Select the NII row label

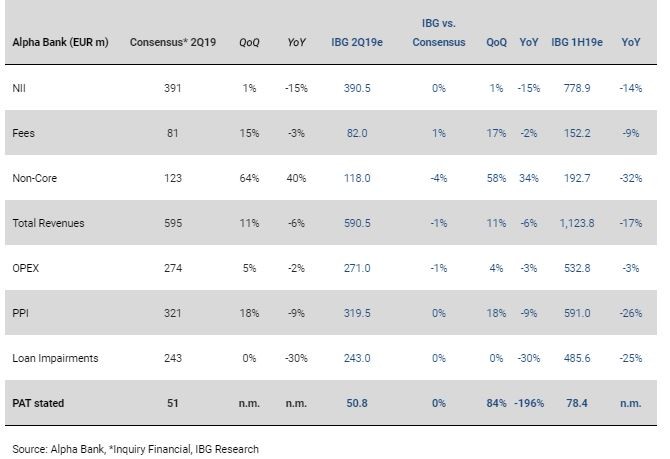[19, 88]
